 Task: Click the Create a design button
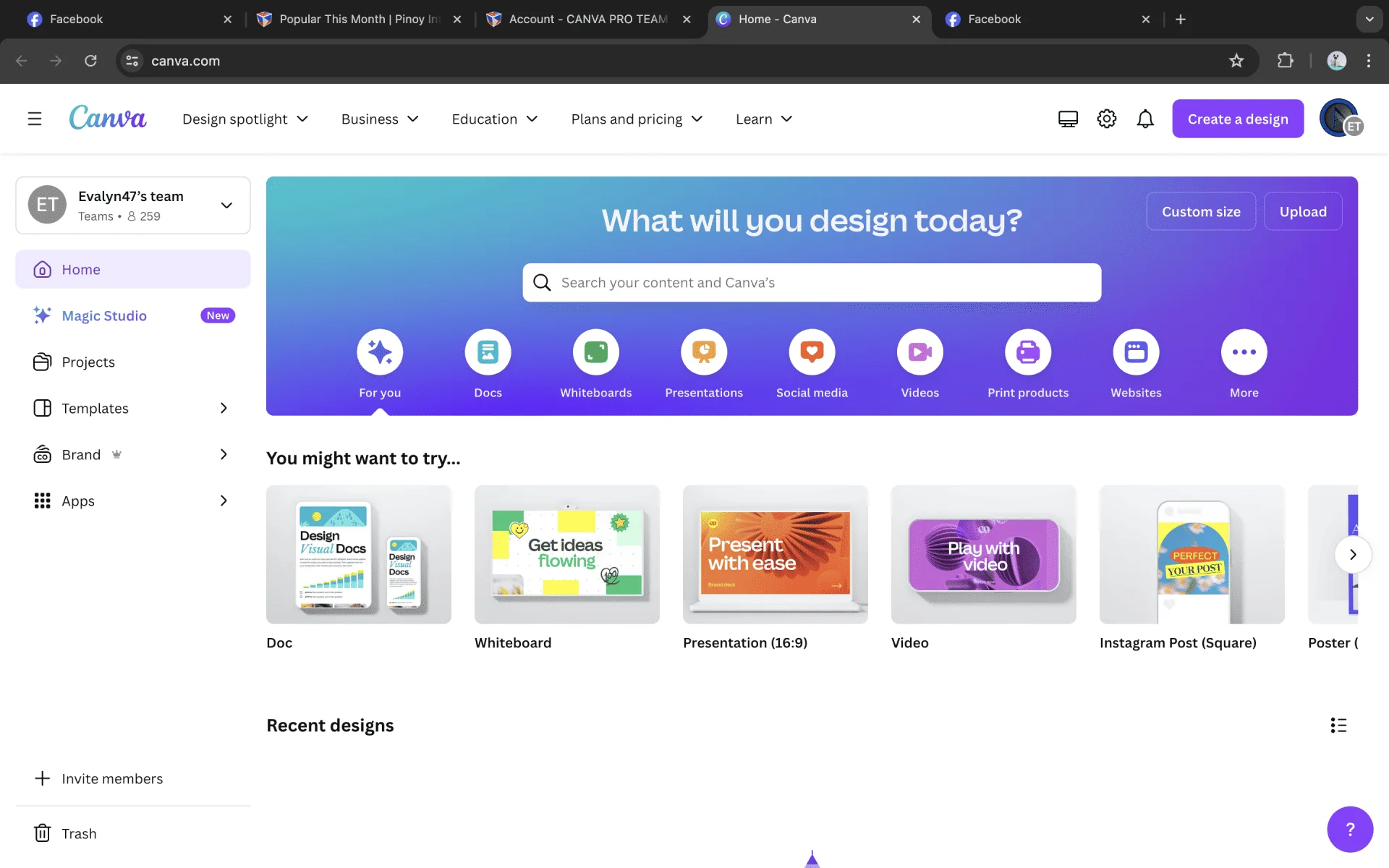(1238, 119)
